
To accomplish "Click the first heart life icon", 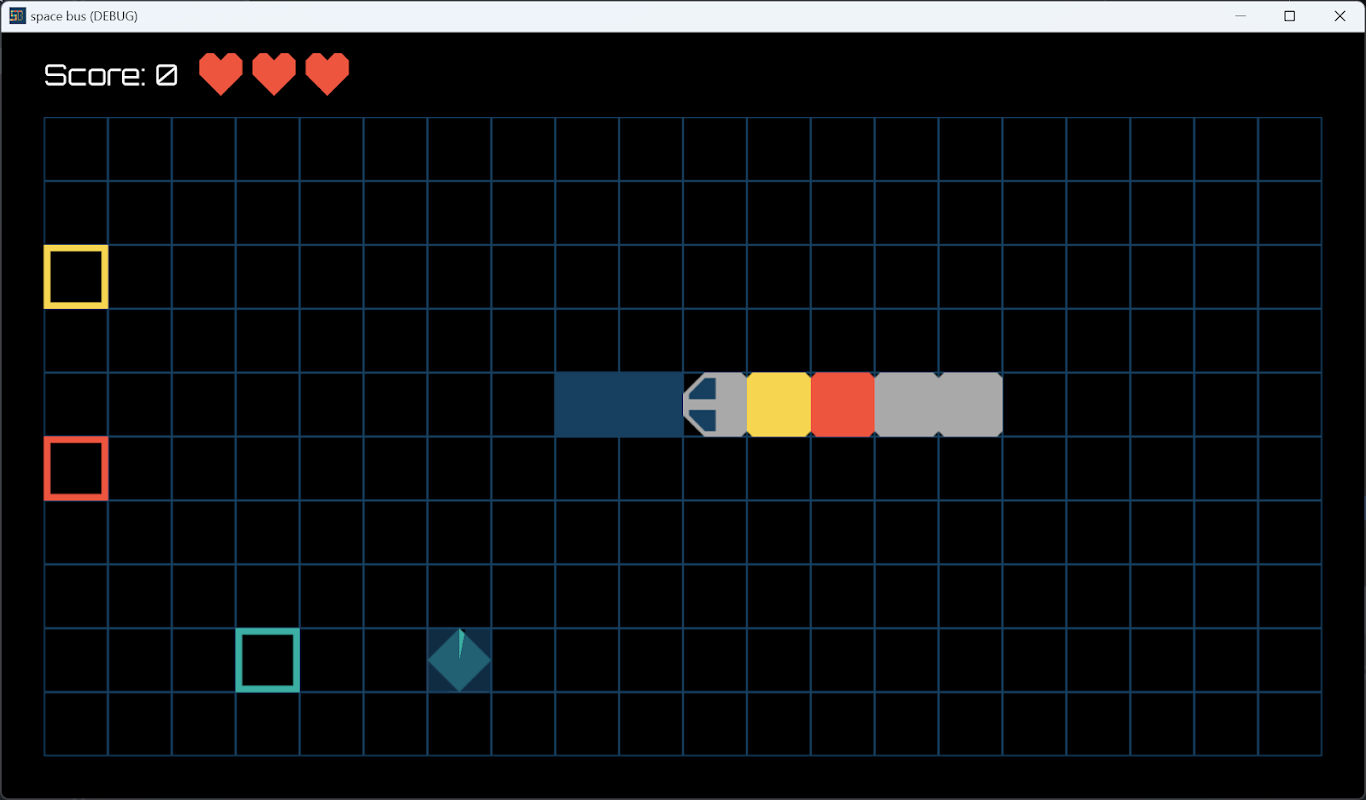I will pos(221,74).
